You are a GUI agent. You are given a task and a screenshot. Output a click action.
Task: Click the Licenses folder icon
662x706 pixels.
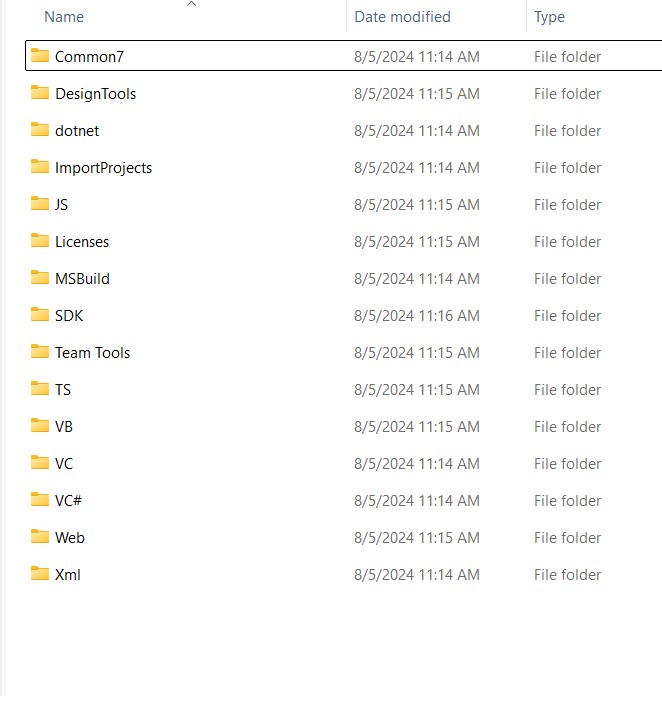pos(40,240)
